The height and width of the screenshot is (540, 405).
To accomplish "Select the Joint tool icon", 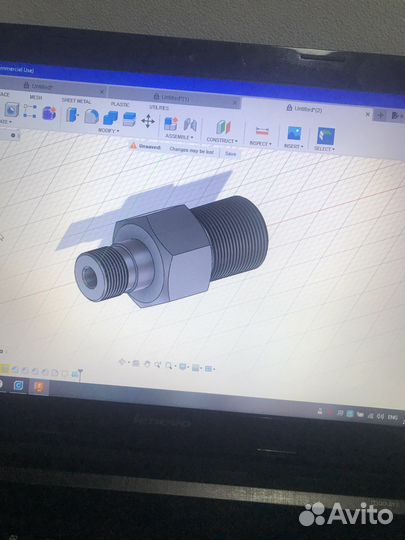I will point(190,125).
